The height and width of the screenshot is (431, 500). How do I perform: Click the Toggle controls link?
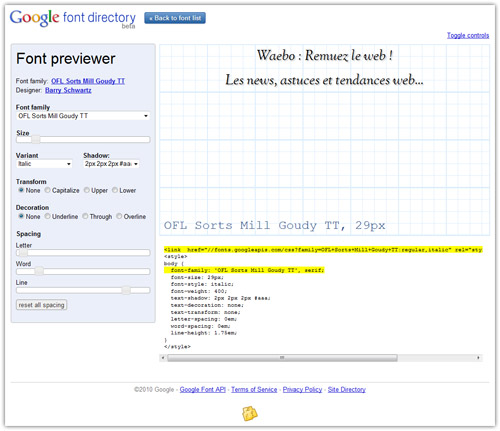pyautogui.click(x=468, y=35)
